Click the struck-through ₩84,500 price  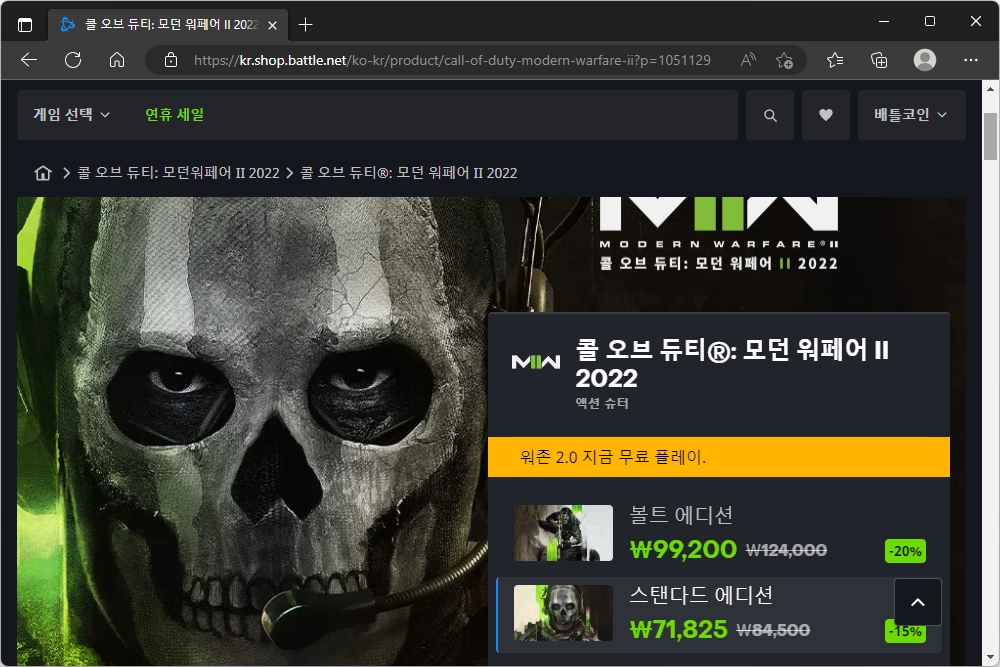pyautogui.click(x=773, y=630)
